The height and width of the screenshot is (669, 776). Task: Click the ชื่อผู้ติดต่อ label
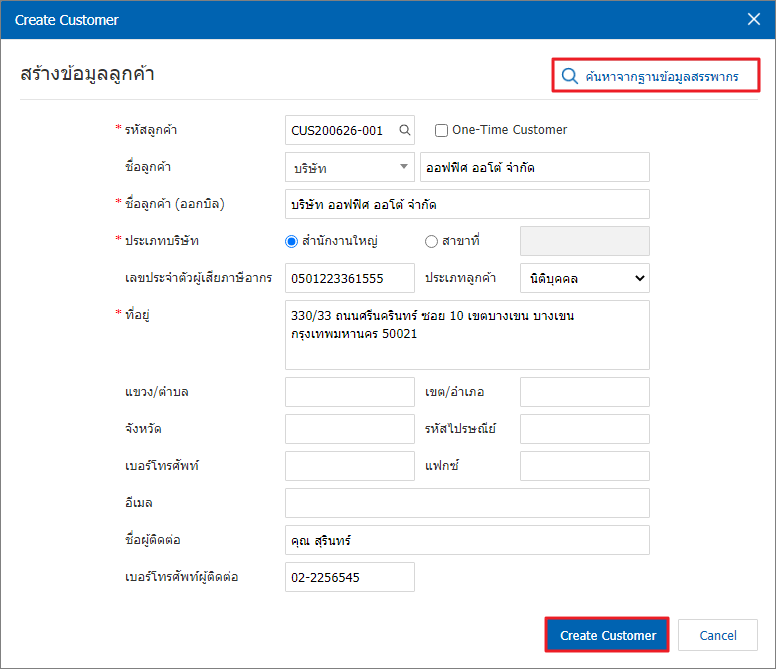coord(152,540)
